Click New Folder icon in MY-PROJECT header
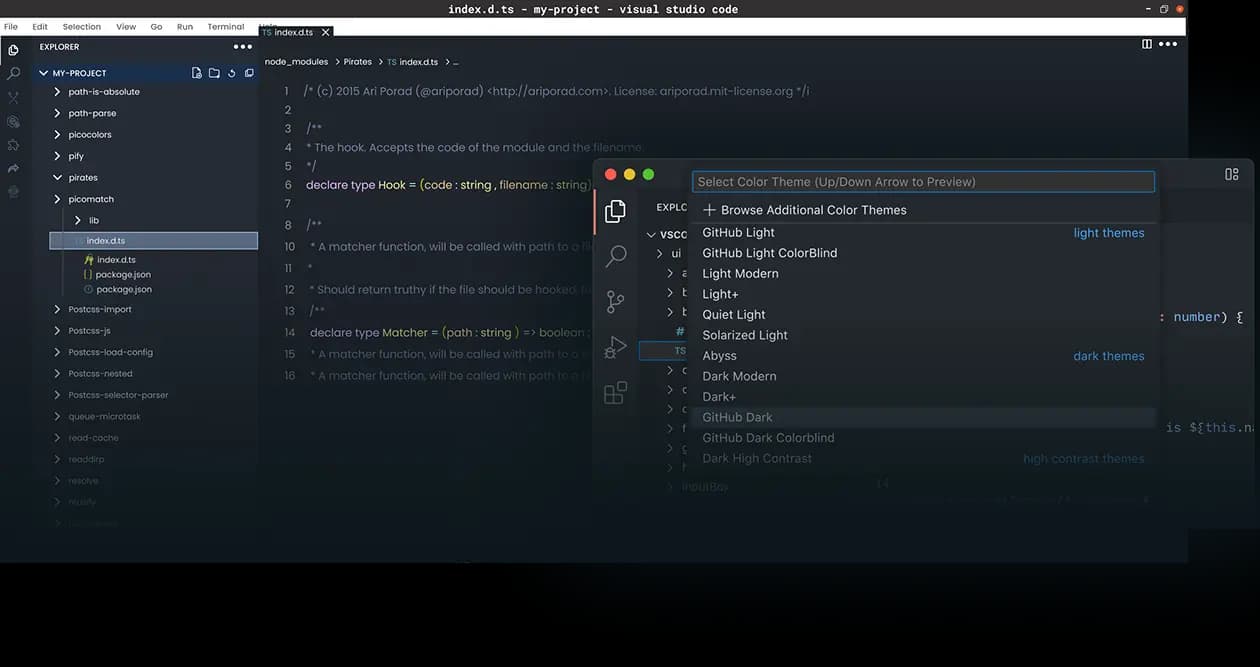 (x=214, y=73)
